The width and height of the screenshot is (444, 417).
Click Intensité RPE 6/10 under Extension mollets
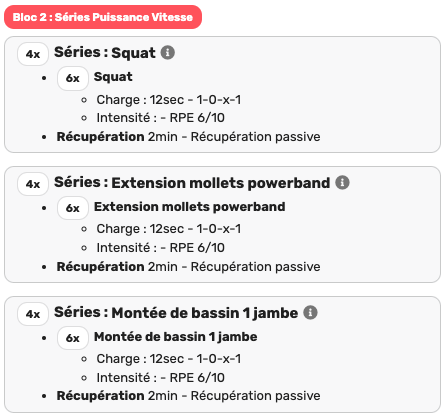[x=160, y=248]
